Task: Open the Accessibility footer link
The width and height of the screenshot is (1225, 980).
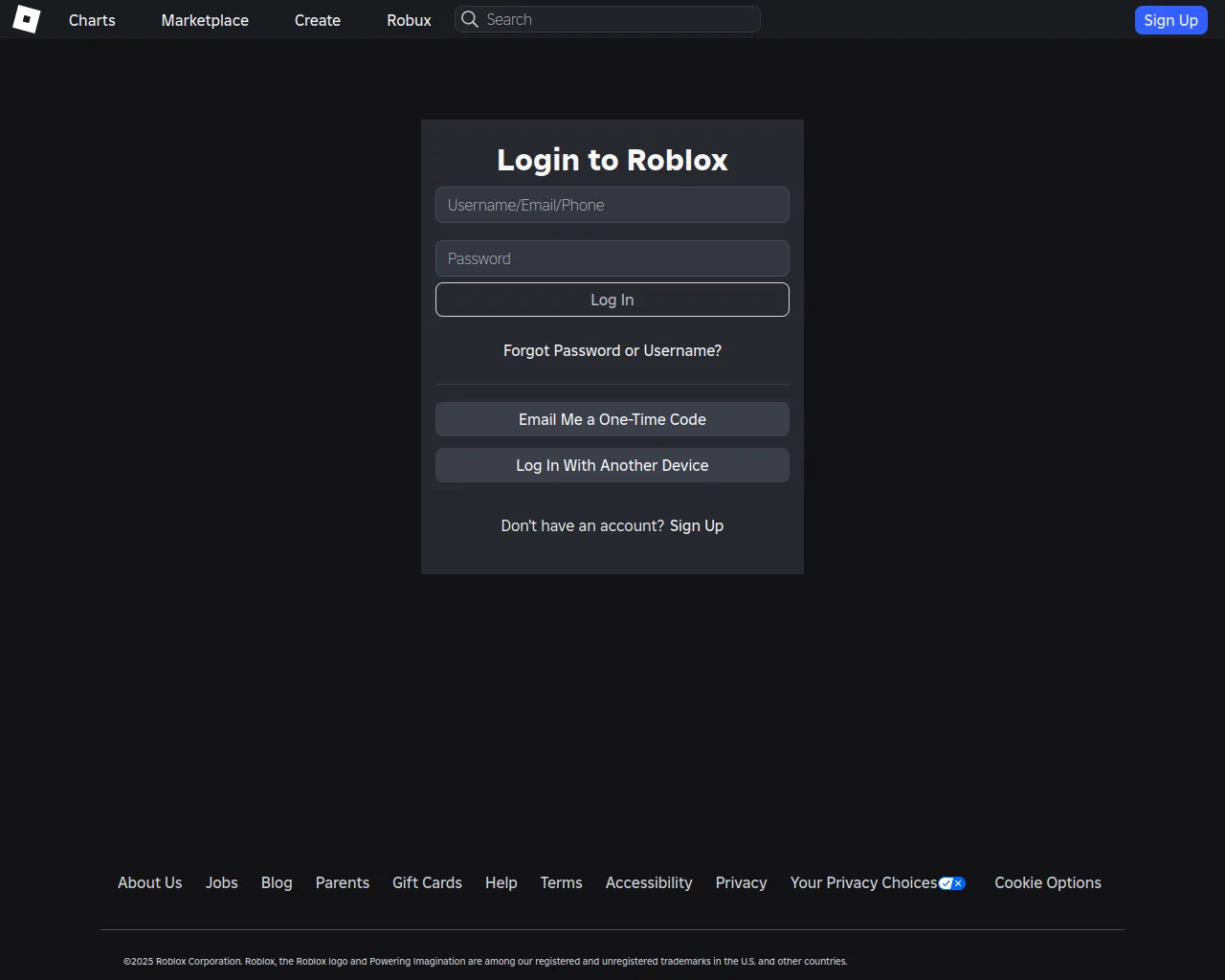Action: tap(649, 882)
